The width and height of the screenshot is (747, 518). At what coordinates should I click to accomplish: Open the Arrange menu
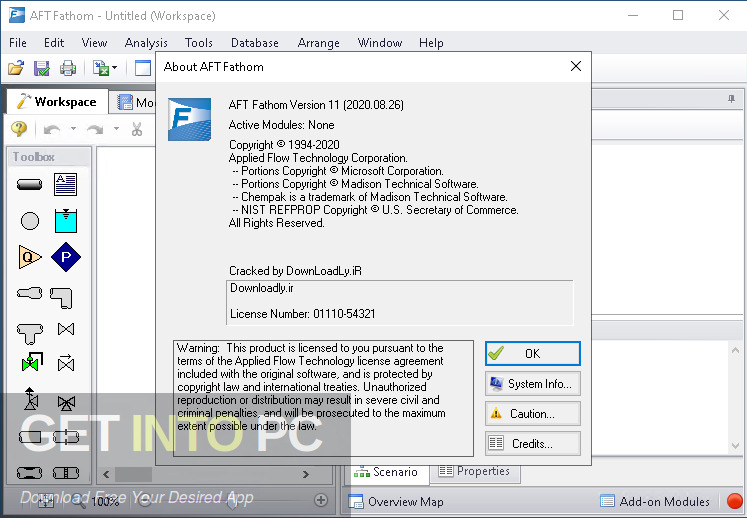318,43
